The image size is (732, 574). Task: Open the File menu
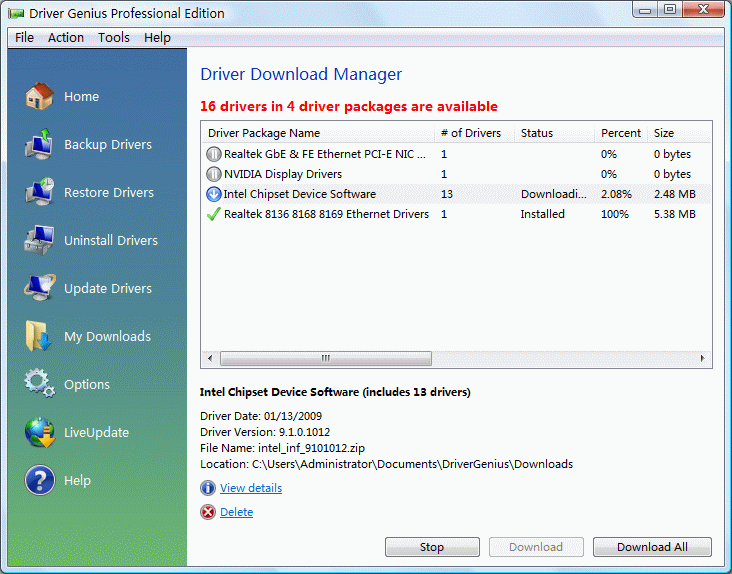[24, 37]
